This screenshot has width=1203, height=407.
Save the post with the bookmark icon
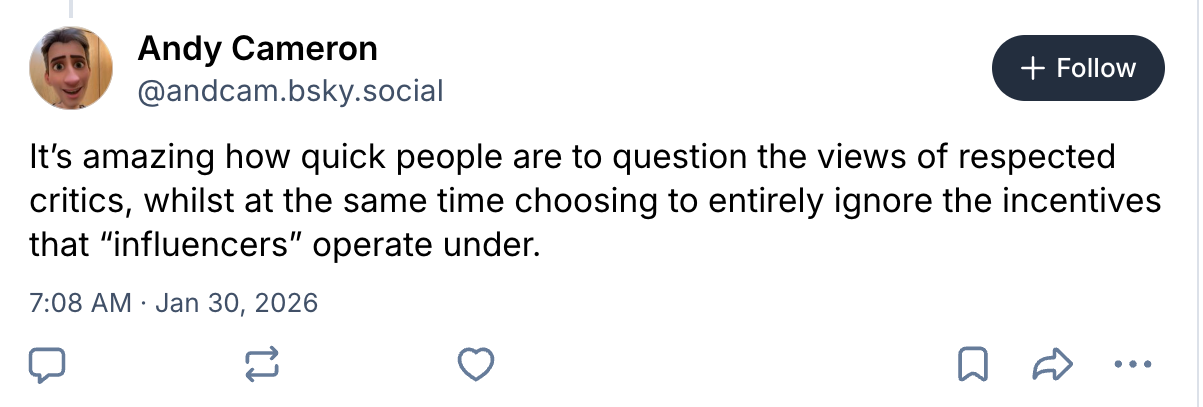pos(971,366)
